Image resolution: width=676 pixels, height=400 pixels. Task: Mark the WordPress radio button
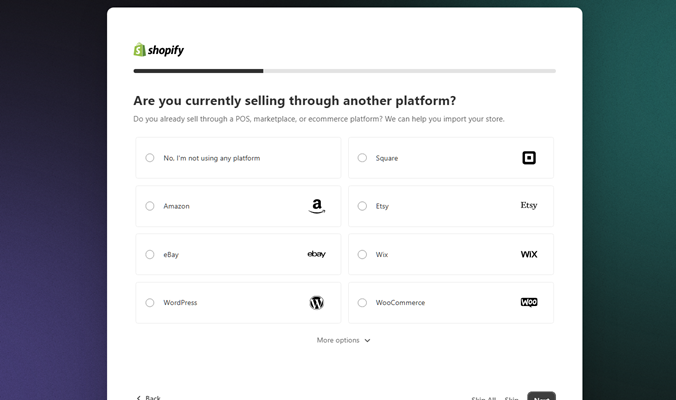(150, 303)
